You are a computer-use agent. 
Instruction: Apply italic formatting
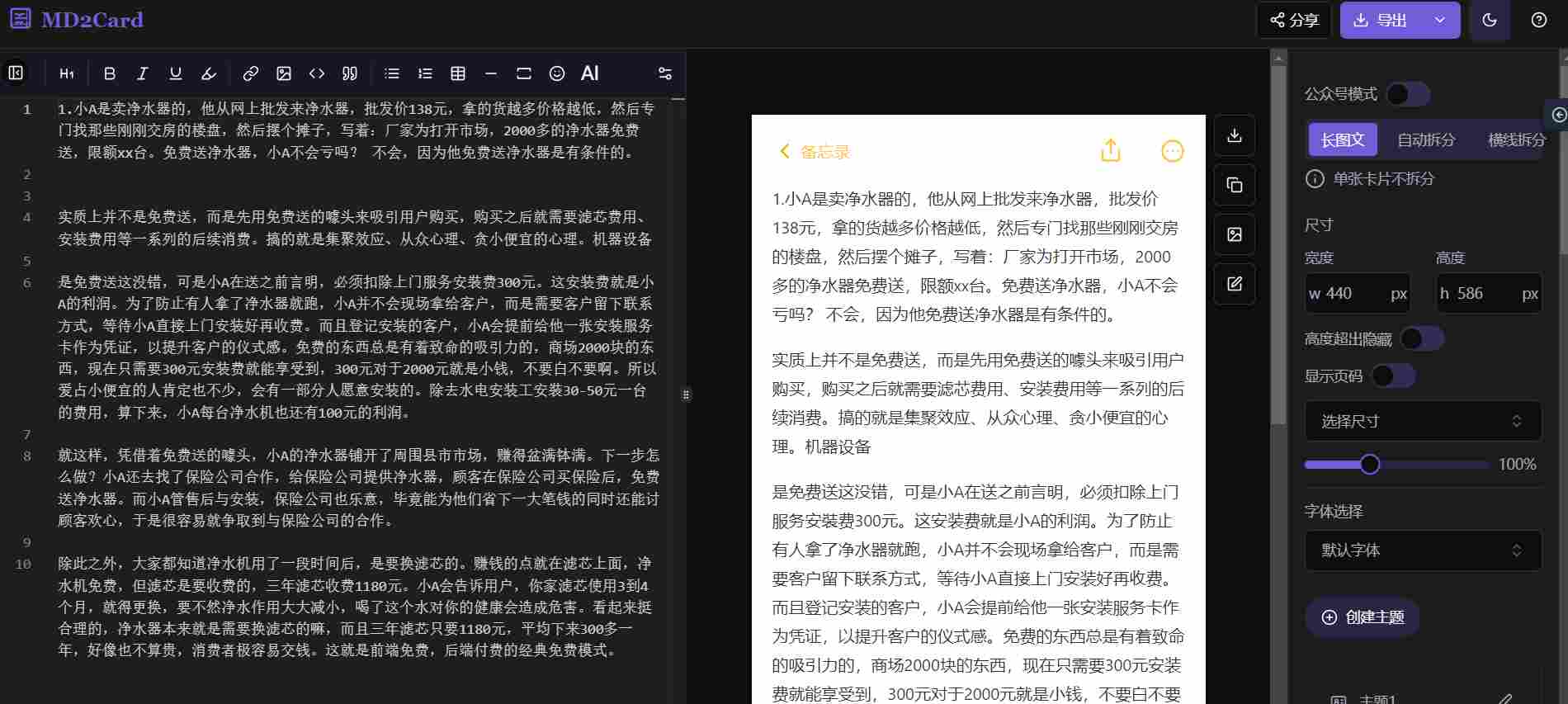click(x=143, y=73)
